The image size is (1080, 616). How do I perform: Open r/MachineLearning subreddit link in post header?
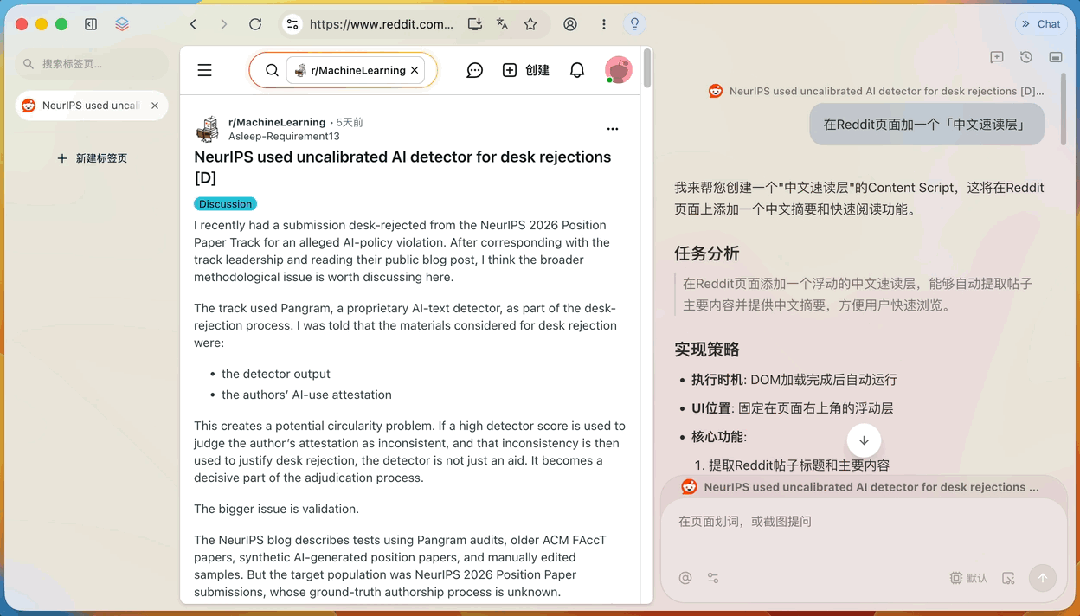click(x=277, y=122)
